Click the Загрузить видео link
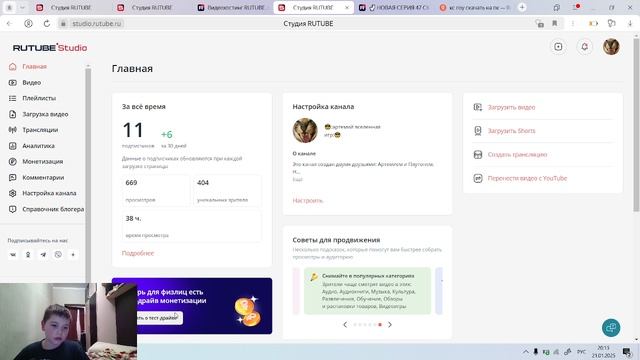Image resolution: width=640 pixels, height=360 pixels. pyautogui.click(x=511, y=107)
